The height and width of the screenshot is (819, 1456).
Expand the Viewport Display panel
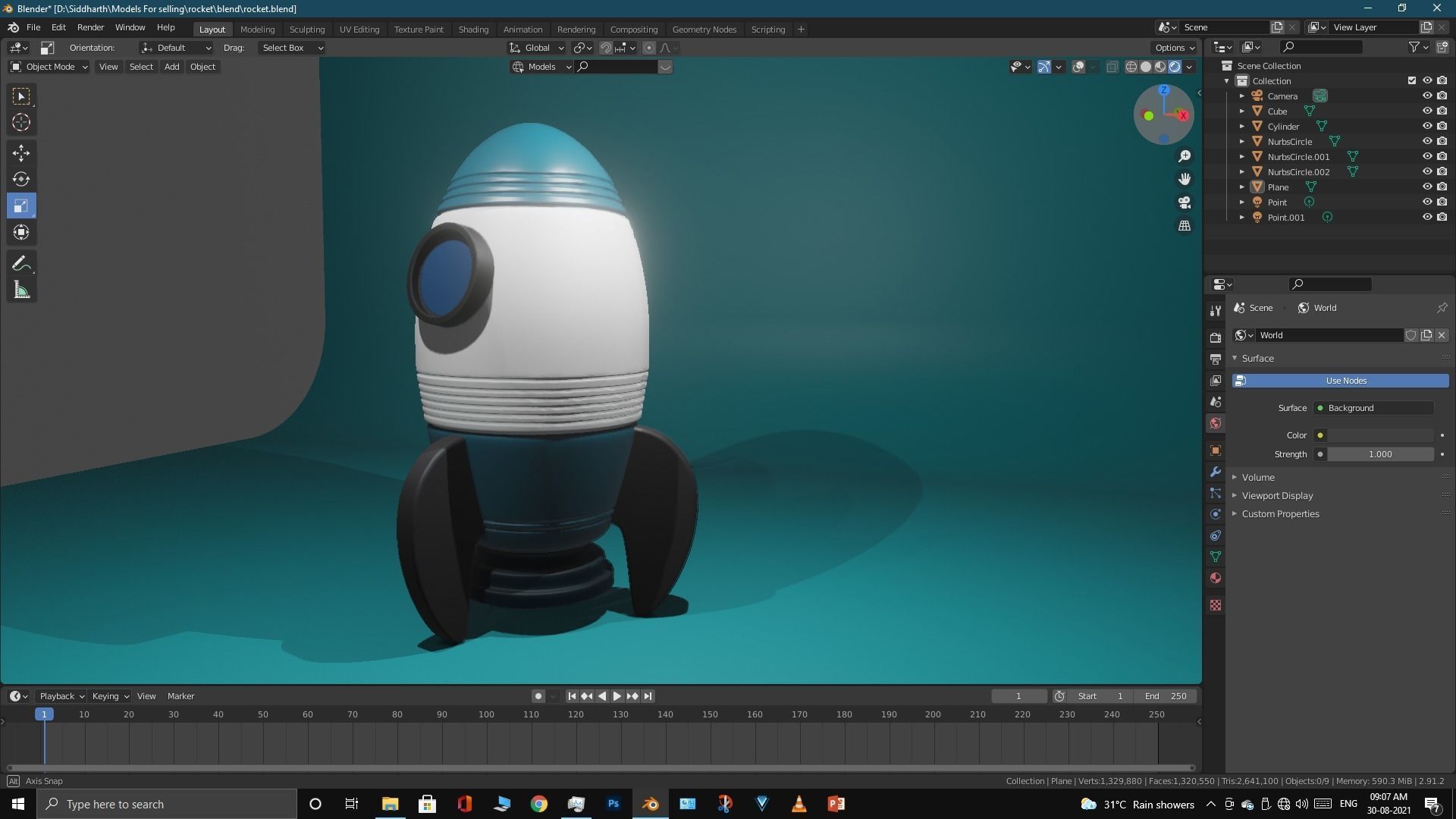click(1277, 496)
